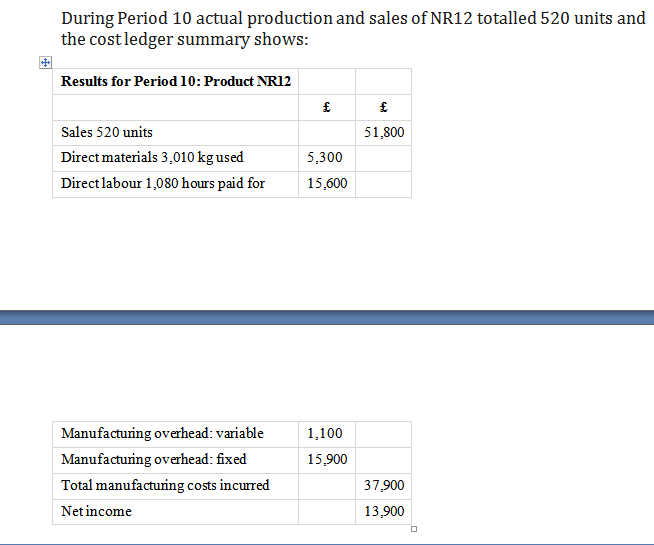Click the blue page break bar
654x545 pixels.
(x=327, y=317)
